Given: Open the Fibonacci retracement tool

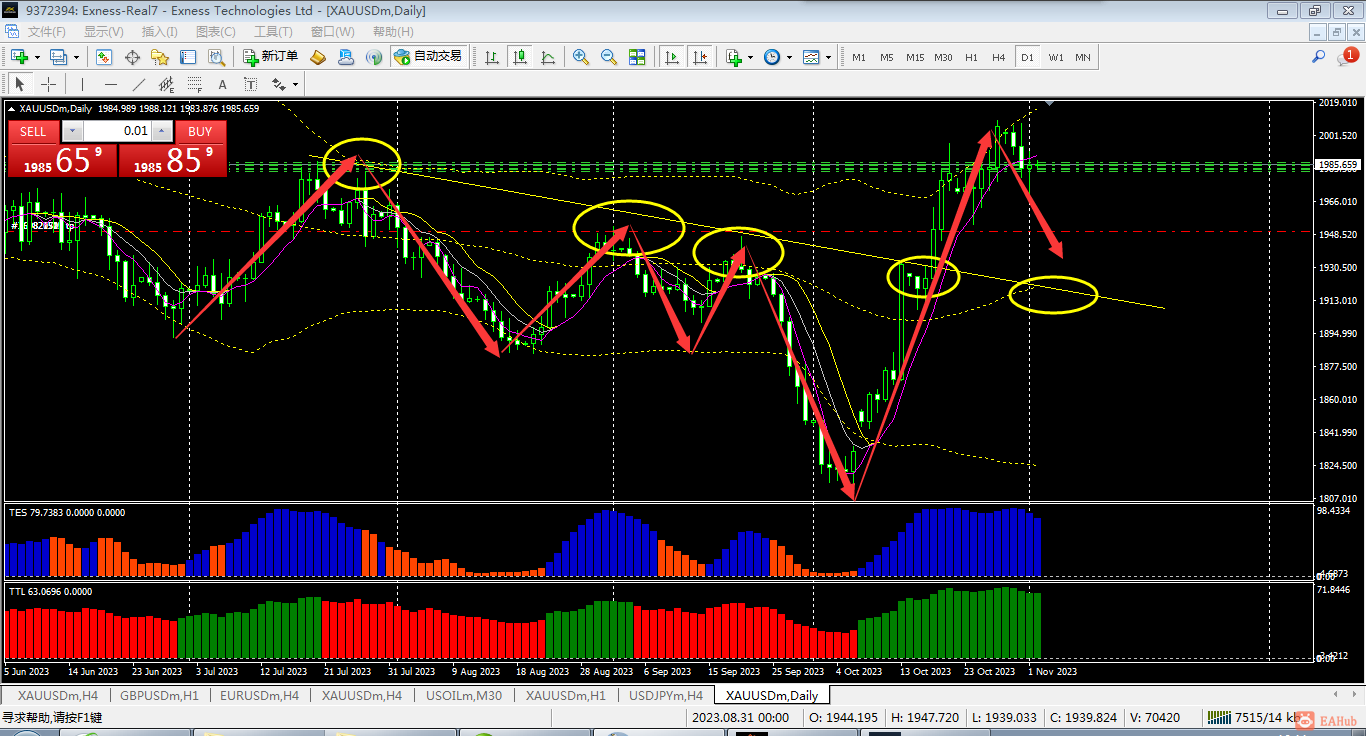Looking at the screenshot, I should pyautogui.click(x=194, y=84).
